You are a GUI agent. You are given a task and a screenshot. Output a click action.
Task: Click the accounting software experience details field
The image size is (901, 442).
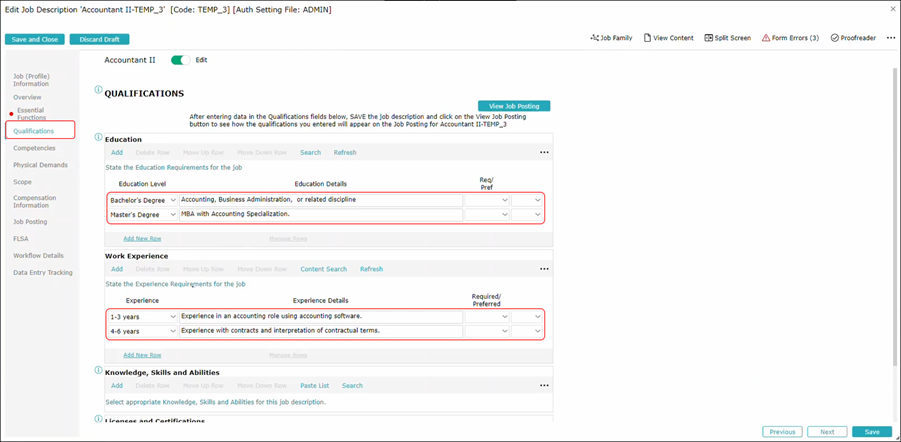(321, 317)
